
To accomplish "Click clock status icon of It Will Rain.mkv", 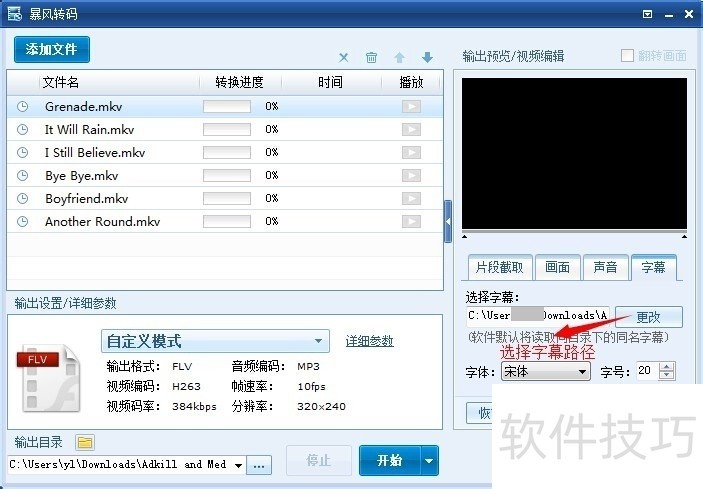I will [x=22, y=130].
